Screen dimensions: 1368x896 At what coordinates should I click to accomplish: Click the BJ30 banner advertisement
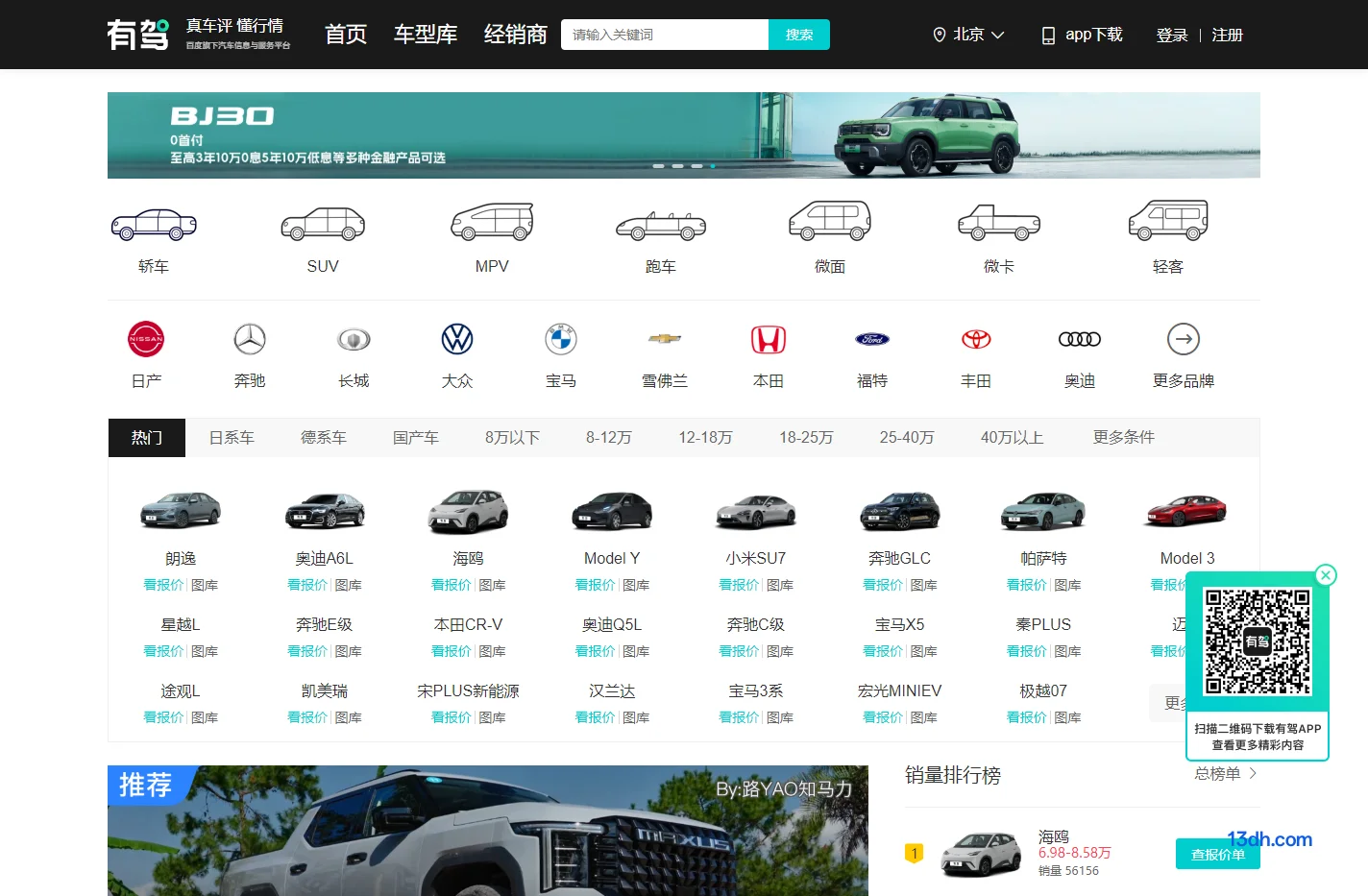coord(684,135)
